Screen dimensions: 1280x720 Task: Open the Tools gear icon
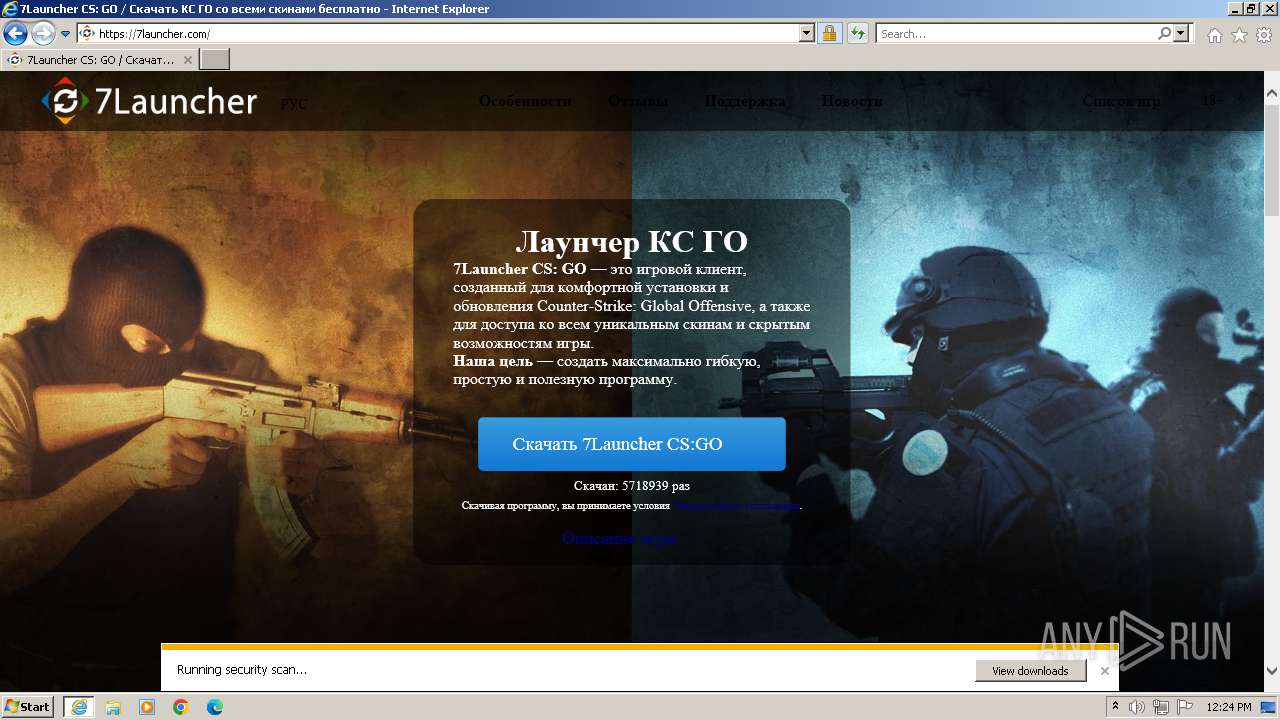[x=1264, y=35]
